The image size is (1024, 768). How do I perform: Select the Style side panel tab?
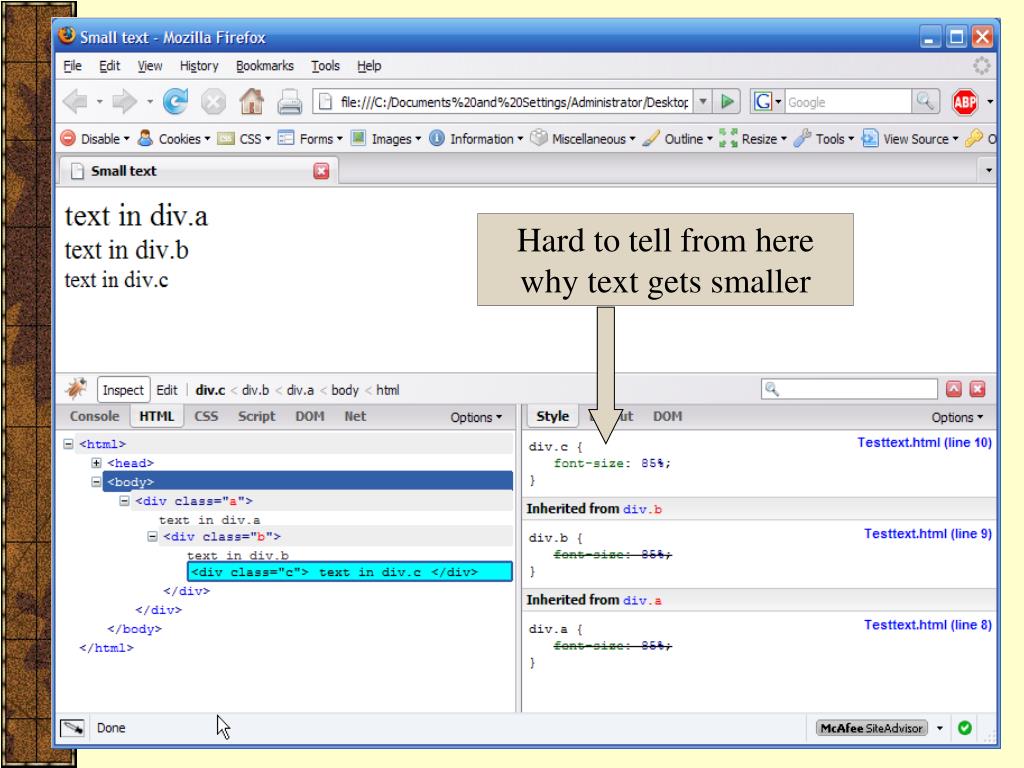point(552,416)
